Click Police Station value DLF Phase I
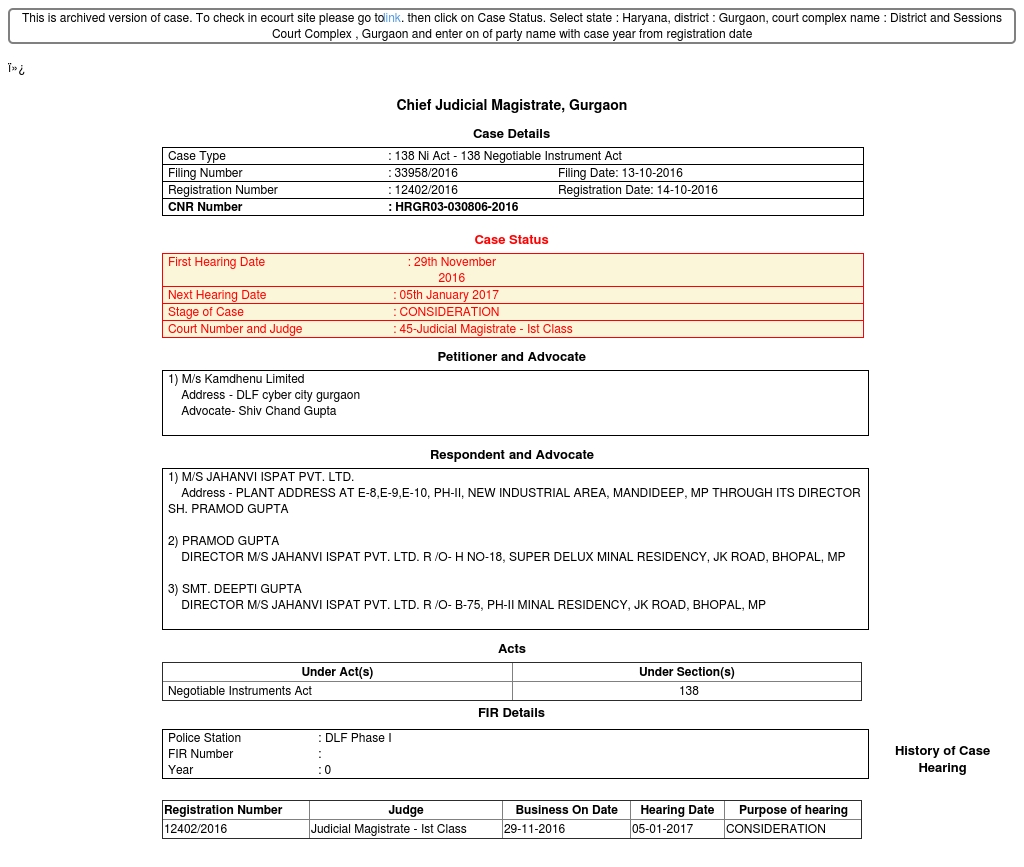The image size is (1024, 867). pos(357,738)
